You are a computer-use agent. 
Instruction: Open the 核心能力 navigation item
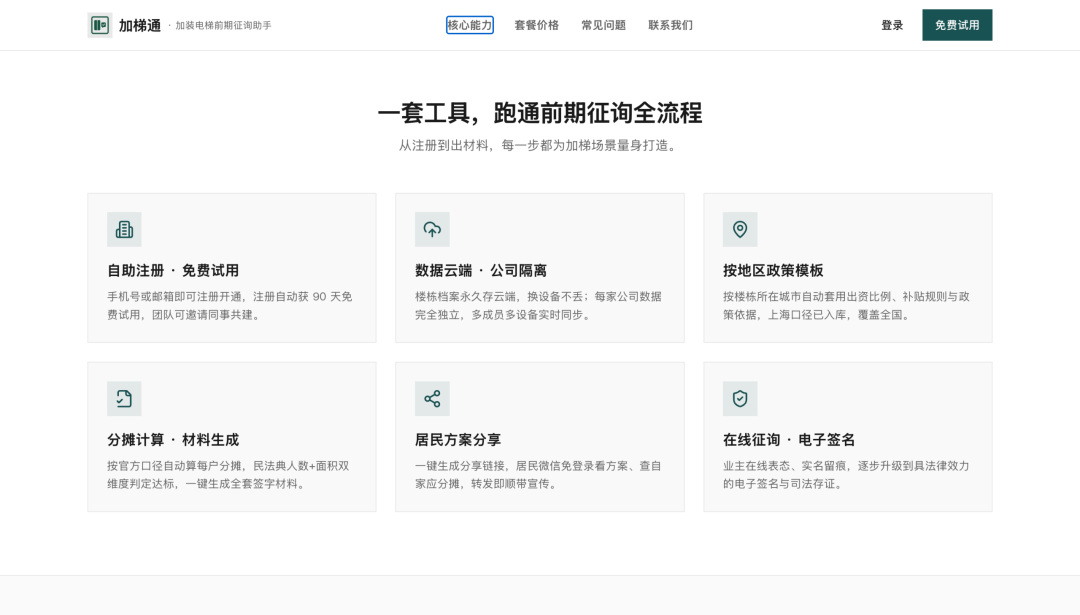pyautogui.click(x=470, y=25)
